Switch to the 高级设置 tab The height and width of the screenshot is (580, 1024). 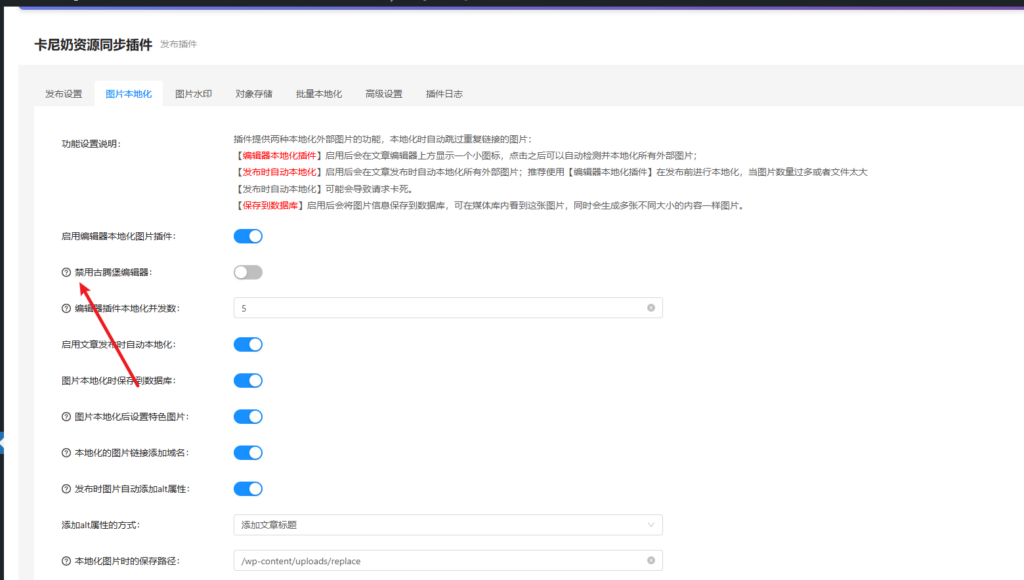coord(383,93)
